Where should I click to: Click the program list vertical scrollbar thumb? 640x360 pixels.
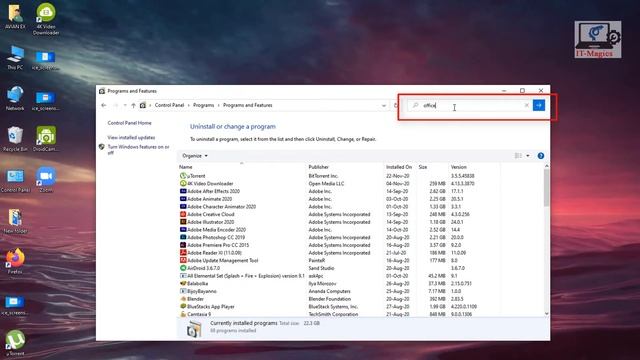547,188
